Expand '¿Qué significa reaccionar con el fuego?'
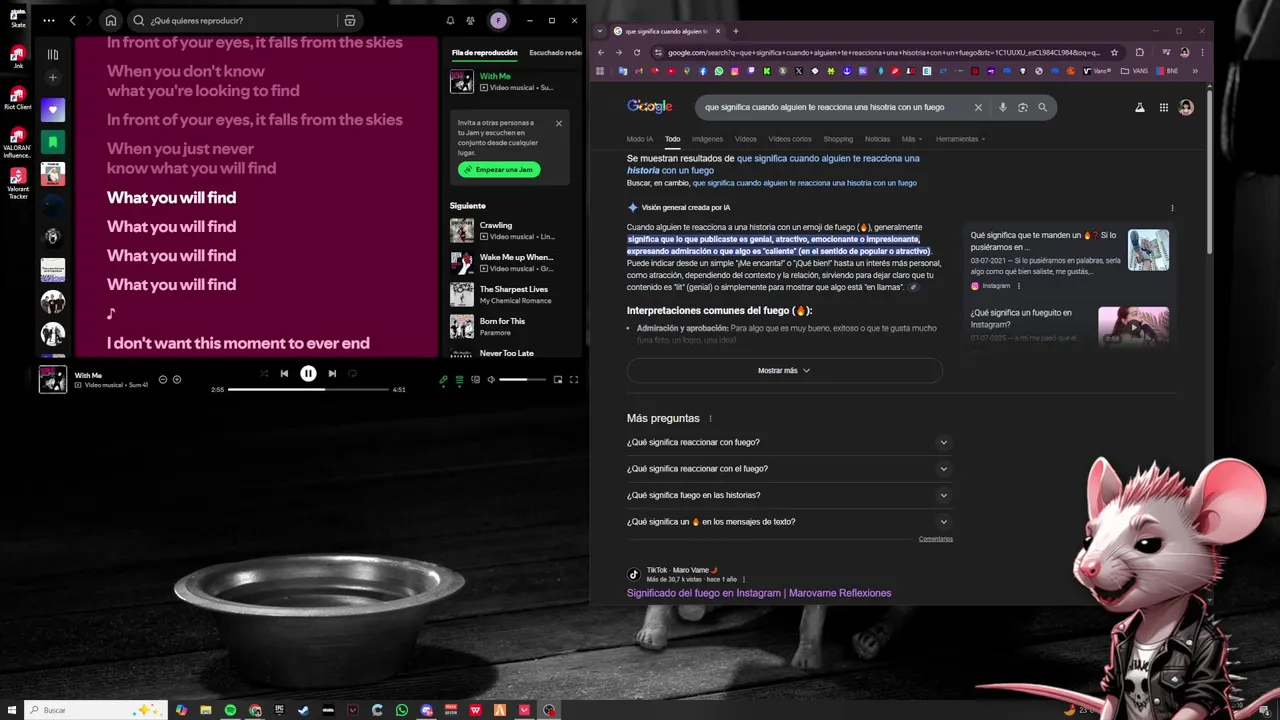This screenshot has width=1280, height=720. (x=789, y=468)
